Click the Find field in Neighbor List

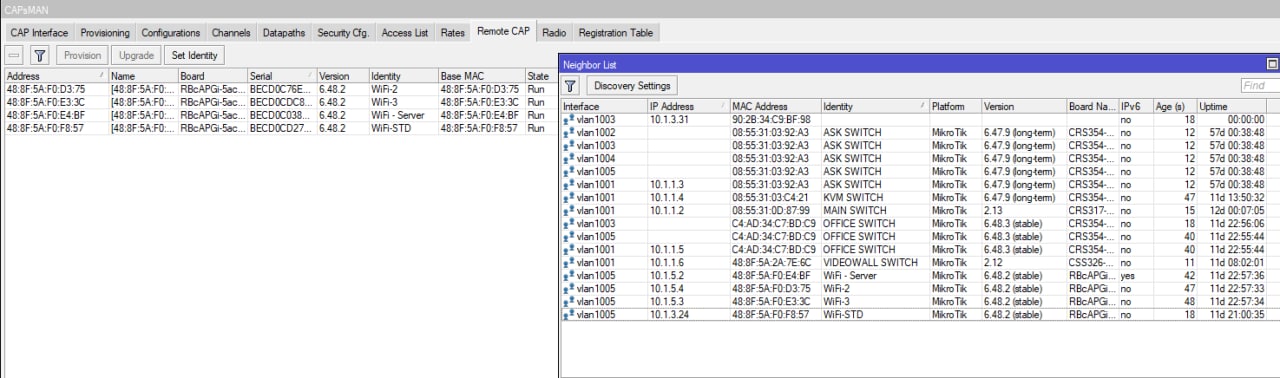coord(1260,86)
